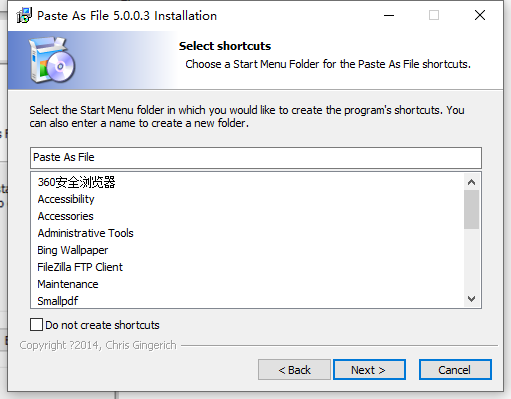Select Smallpdf from the list
This screenshot has width=511, height=399.
(x=58, y=301)
